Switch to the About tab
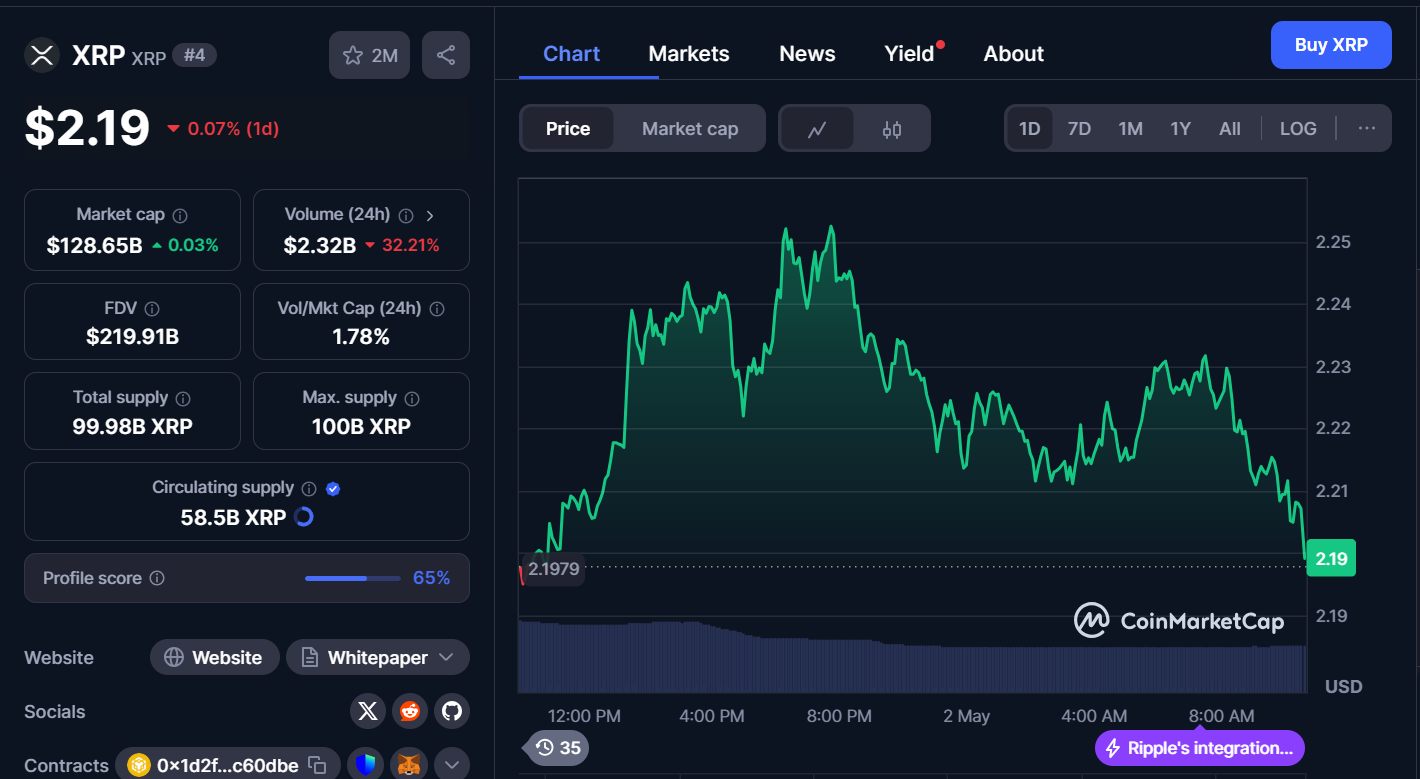Viewport: 1420px width, 779px height. tap(1013, 54)
